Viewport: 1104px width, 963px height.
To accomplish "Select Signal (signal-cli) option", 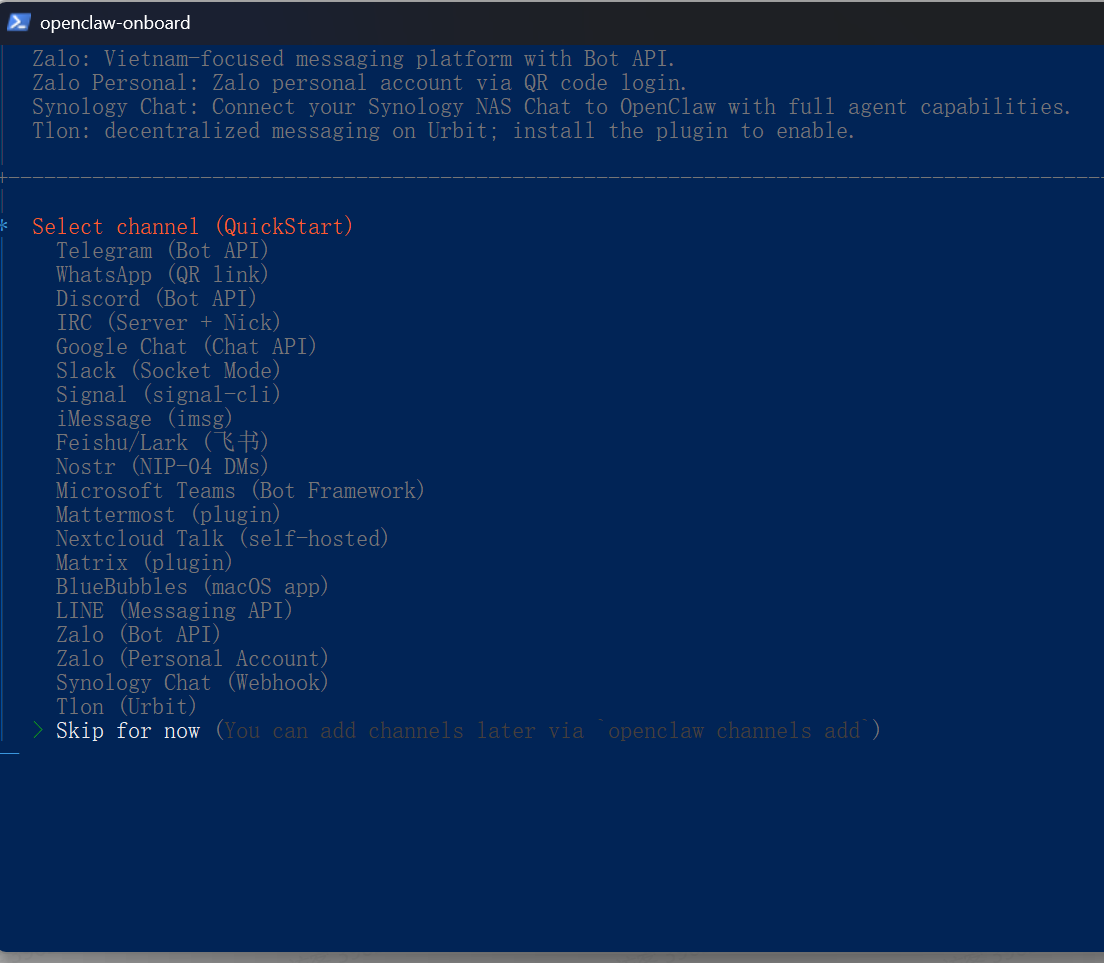I will point(168,395).
